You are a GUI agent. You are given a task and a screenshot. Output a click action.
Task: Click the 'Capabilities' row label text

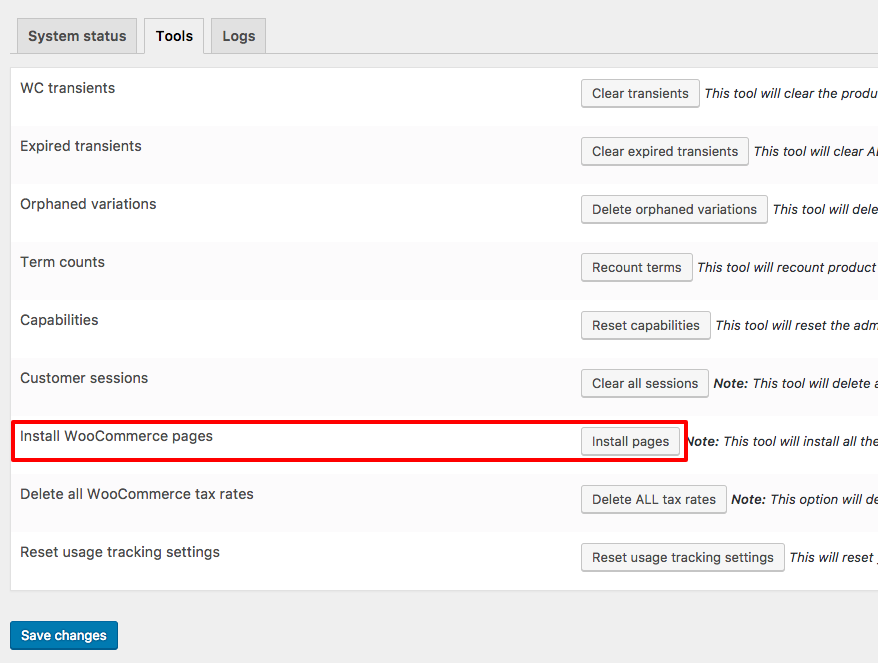(59, 320)
